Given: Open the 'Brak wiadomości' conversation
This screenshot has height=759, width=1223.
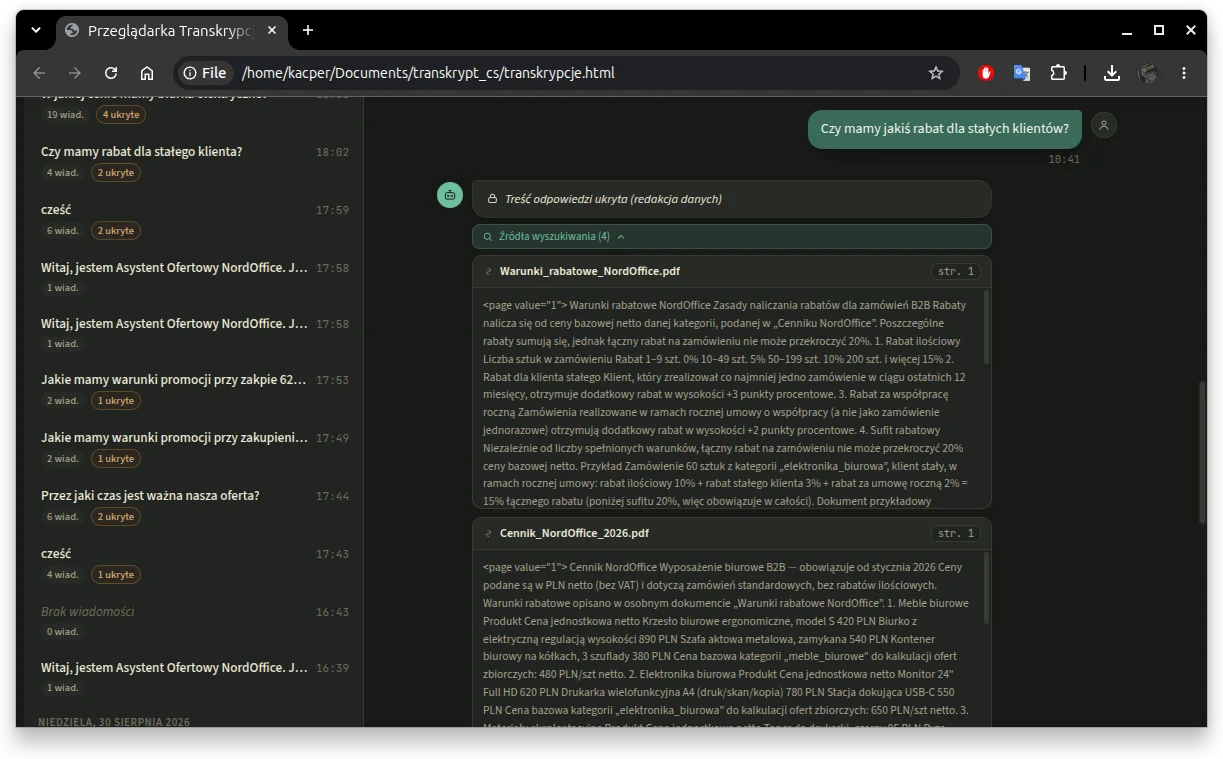Looking at the screenshot, I should pyautogui.click(x=195, y=620).
